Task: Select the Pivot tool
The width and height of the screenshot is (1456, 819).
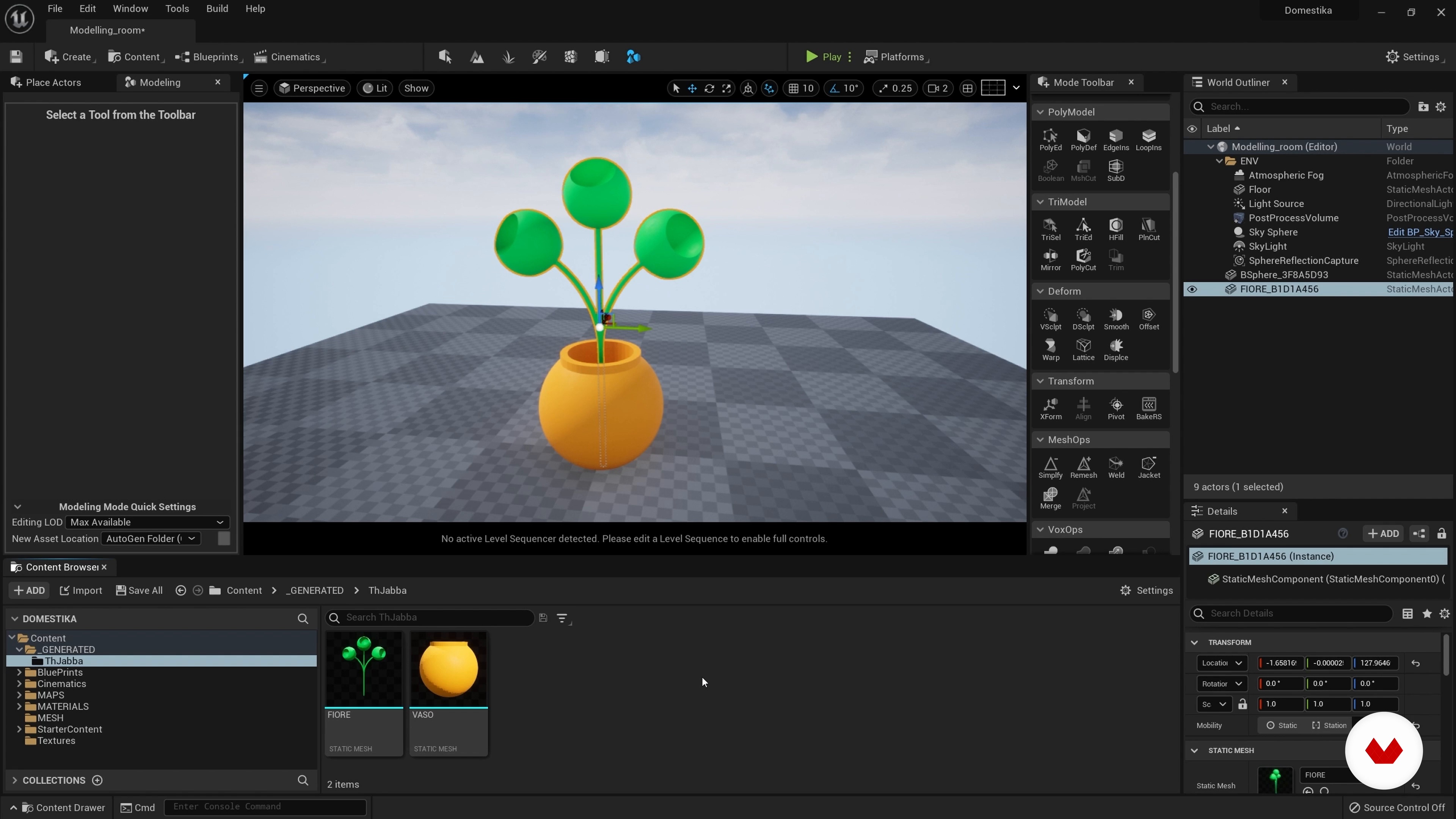Action: pyautogui.click(x=1116, y=409)
